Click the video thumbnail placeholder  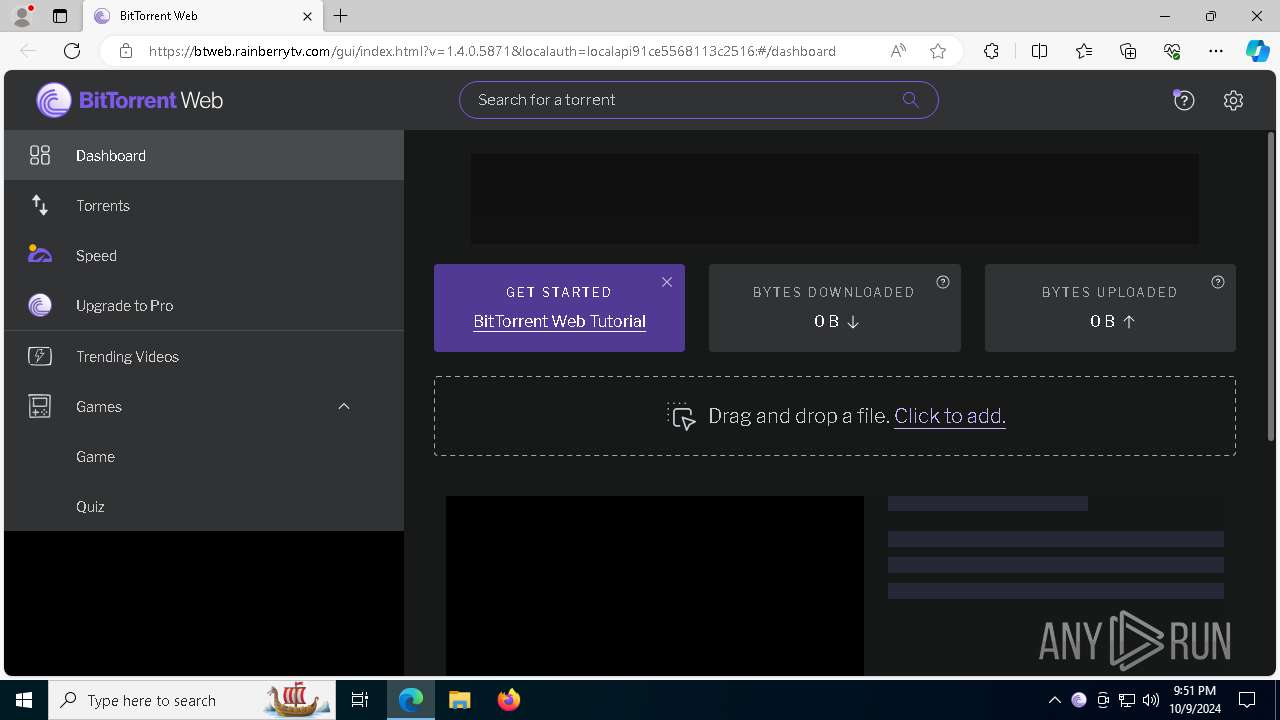click(655, 585)
